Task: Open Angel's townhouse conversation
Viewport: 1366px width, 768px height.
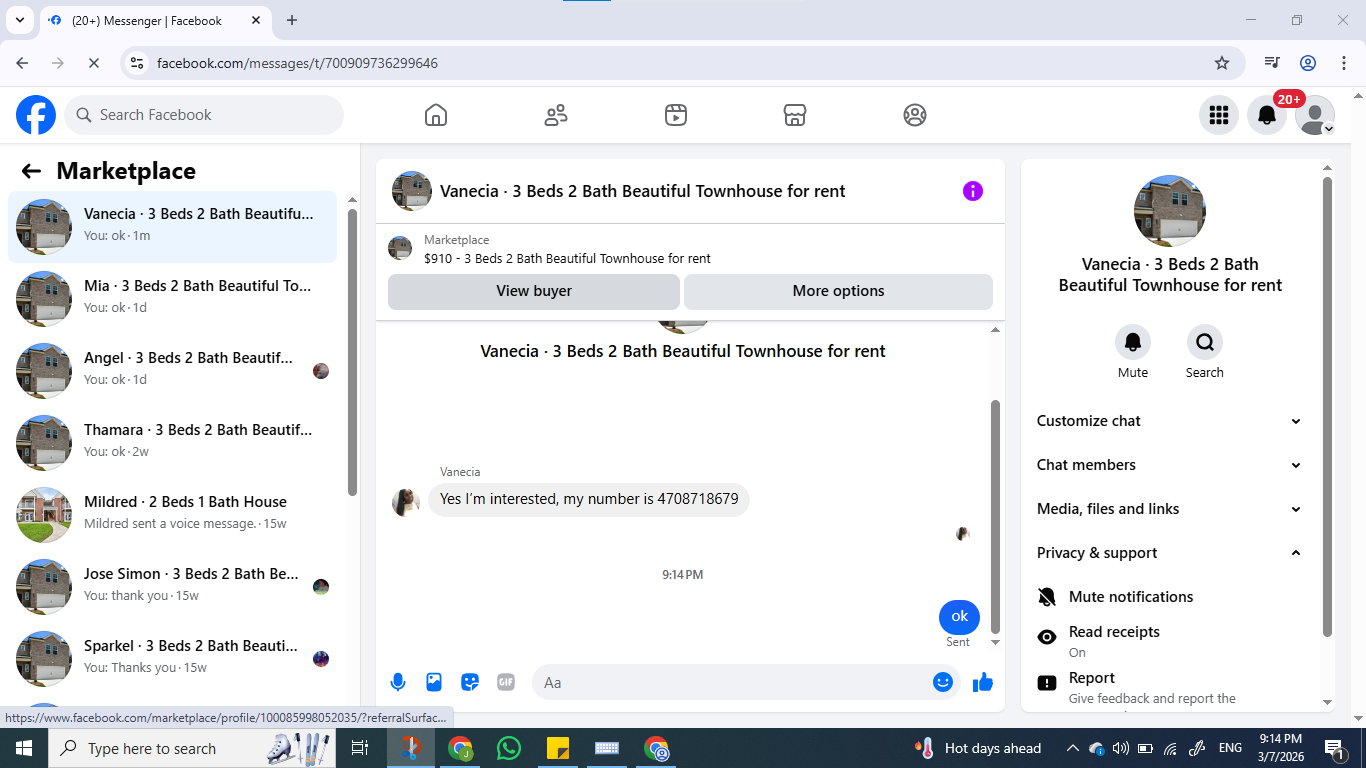Action: tap(173, 371)
